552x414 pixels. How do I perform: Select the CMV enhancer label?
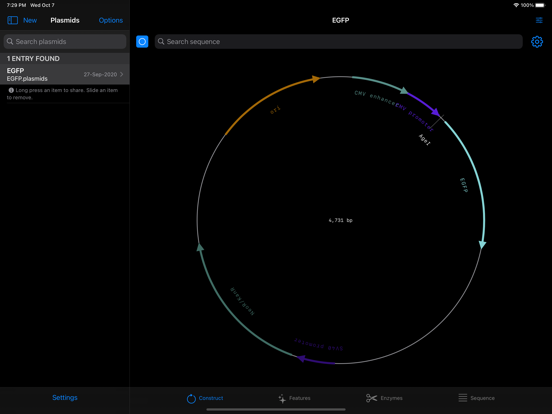(376, 98)
